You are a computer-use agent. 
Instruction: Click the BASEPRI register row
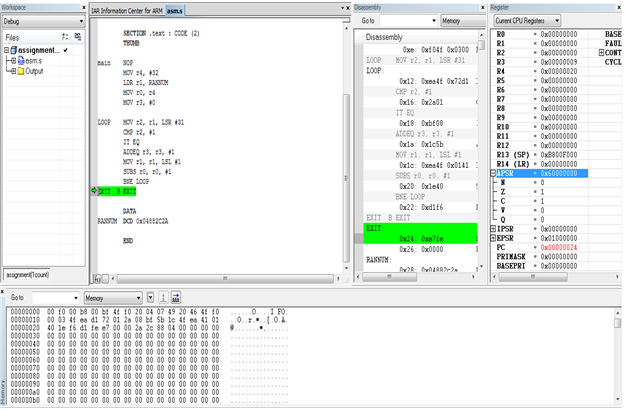coord(537,266)
